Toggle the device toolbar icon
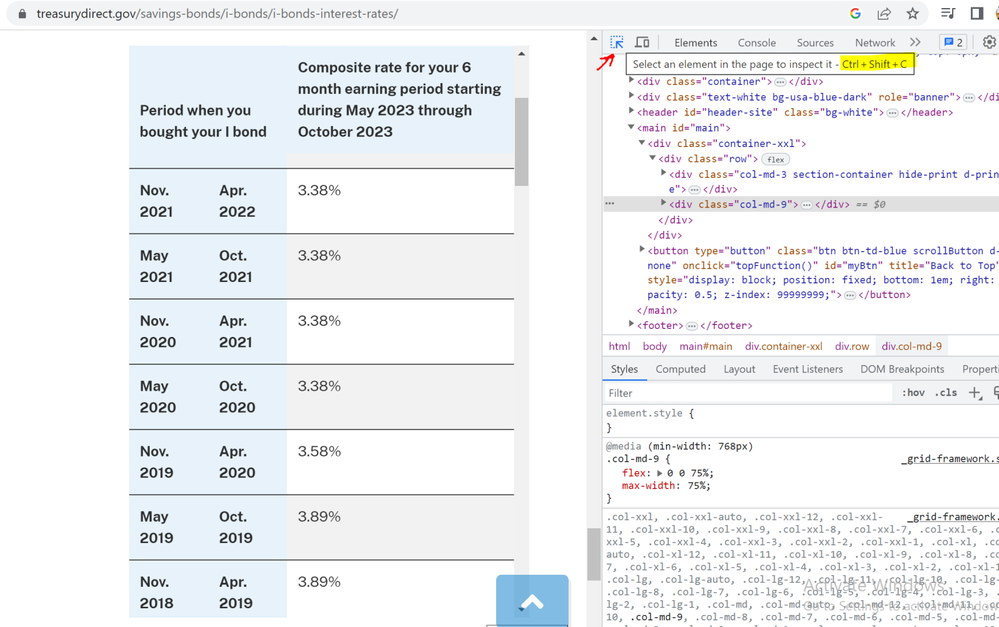 [x=642, y=42]
